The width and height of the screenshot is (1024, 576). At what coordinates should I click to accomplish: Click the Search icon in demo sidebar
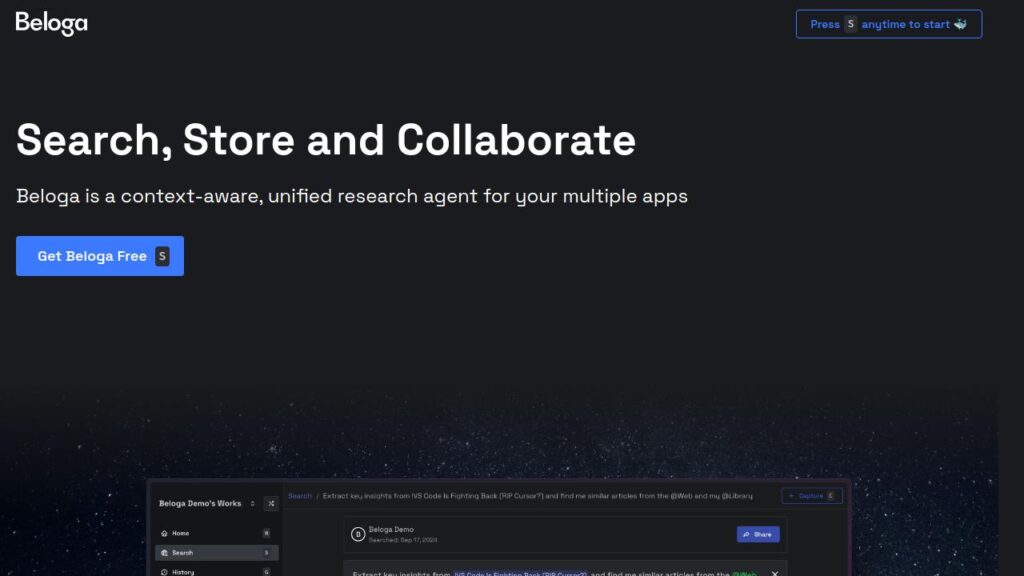click(x=164, y=553)
